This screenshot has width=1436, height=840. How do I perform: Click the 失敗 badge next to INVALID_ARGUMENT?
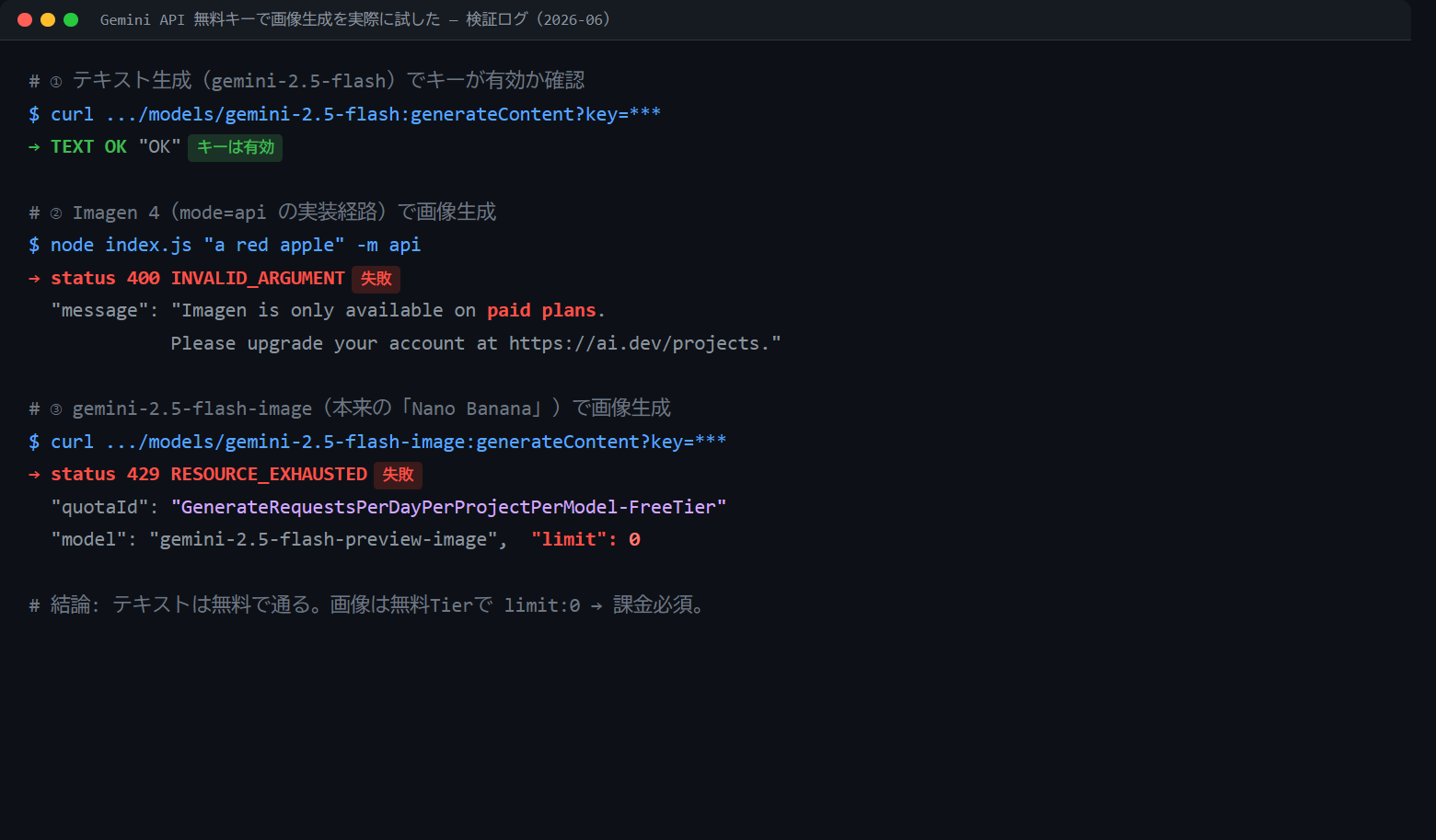coord(376,279)
